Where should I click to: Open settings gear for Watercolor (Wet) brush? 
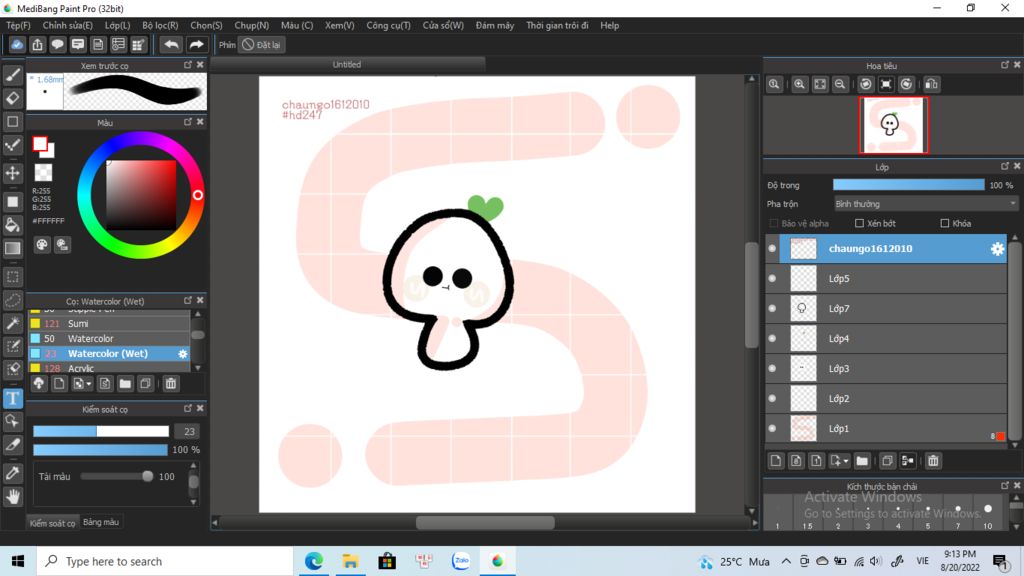(183, 354)
